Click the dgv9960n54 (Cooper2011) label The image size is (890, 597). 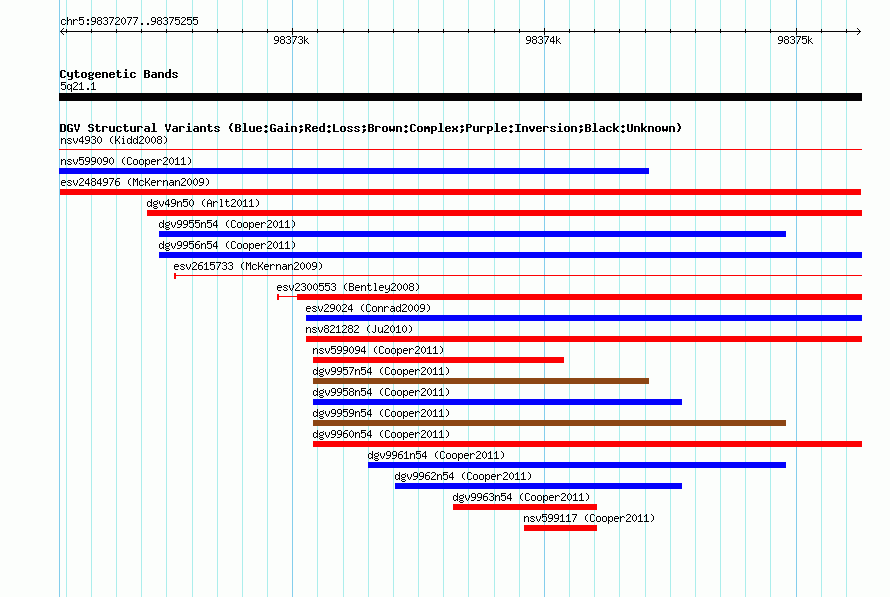click(x=381, y=434)
